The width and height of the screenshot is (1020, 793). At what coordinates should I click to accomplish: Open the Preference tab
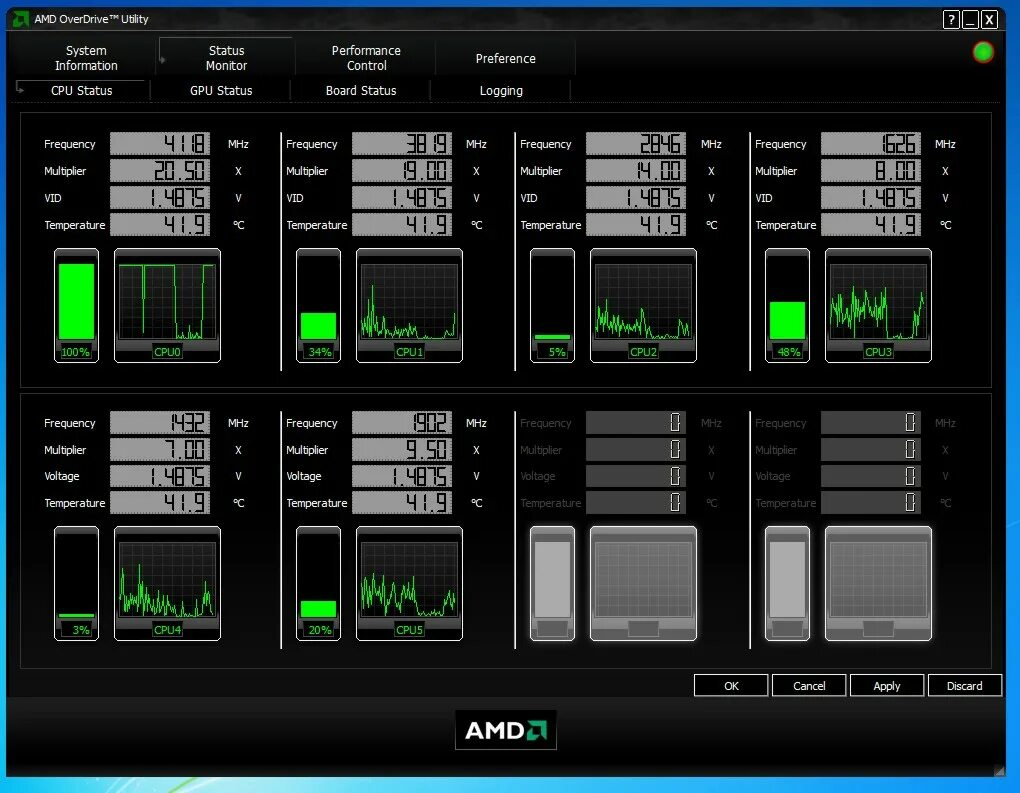tap(505, 58)
